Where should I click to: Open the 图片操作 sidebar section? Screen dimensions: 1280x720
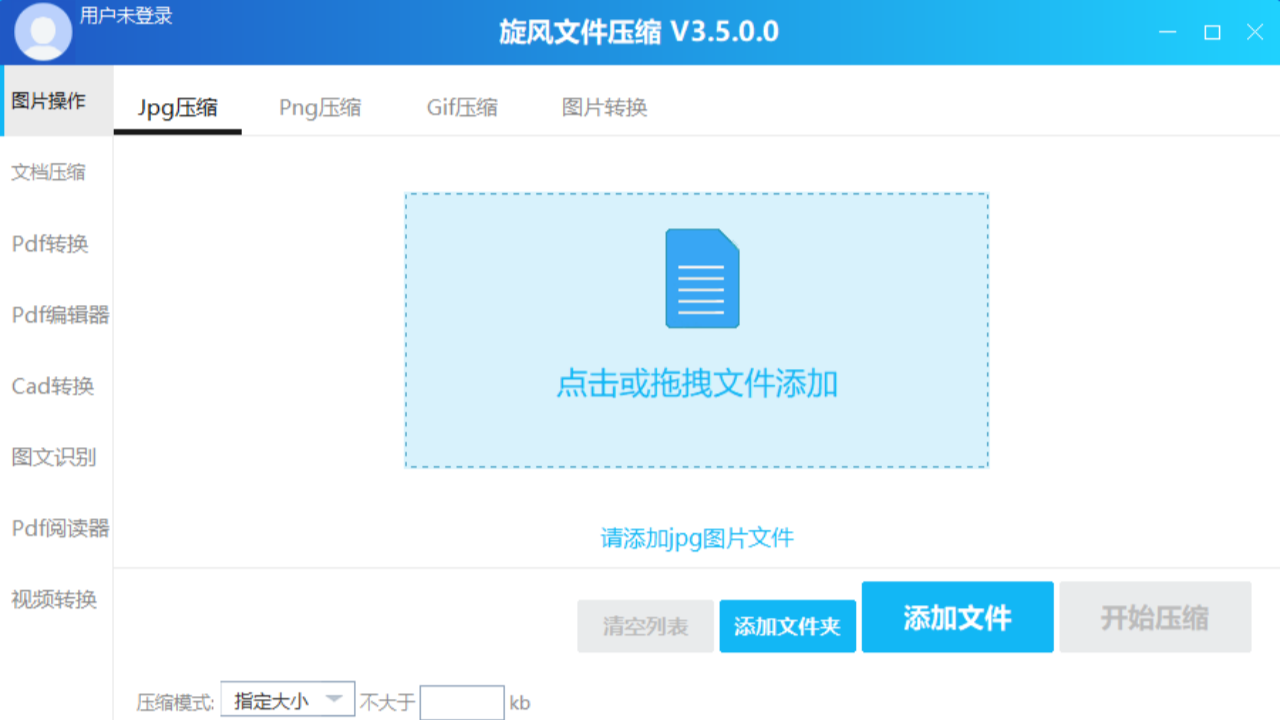pos(57,101)
